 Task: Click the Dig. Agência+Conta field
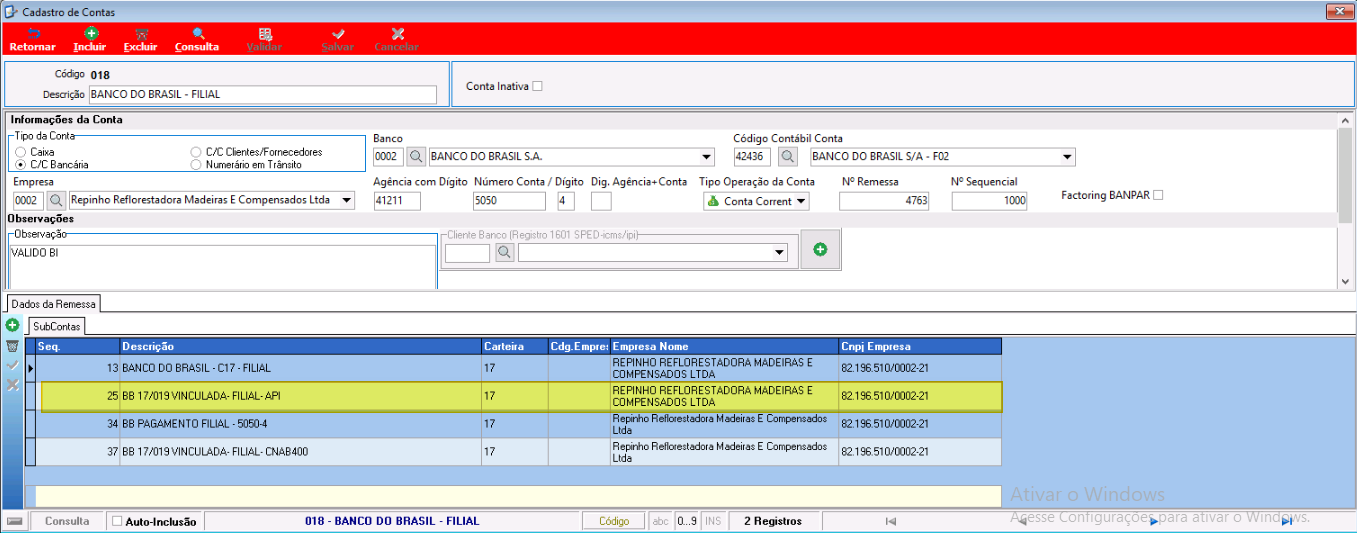click(x=601, y=201)
